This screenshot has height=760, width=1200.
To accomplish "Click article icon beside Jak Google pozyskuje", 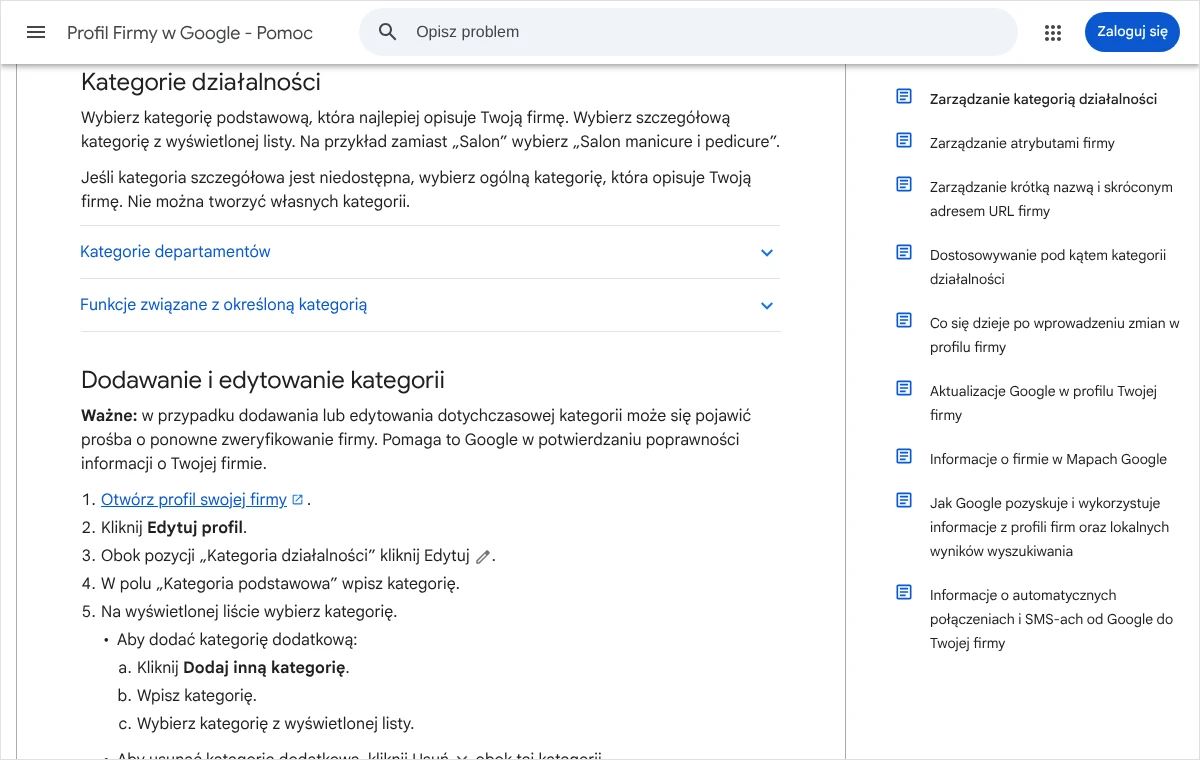I will pyautogui.click(x=904, y=501).
